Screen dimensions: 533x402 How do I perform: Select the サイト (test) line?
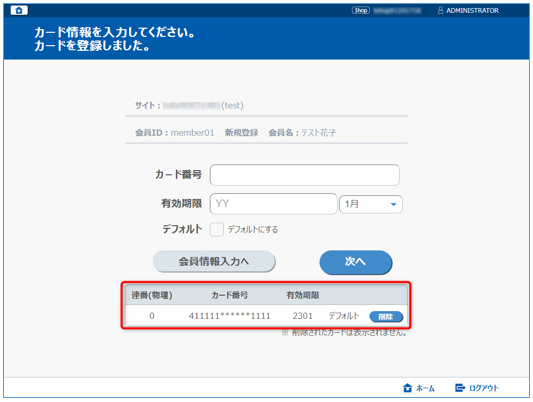click(x=189, y=105)
